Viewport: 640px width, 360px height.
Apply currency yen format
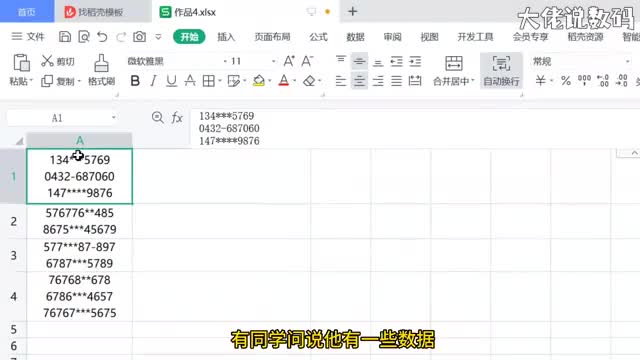pyautogui.click(x=541, y=81)
